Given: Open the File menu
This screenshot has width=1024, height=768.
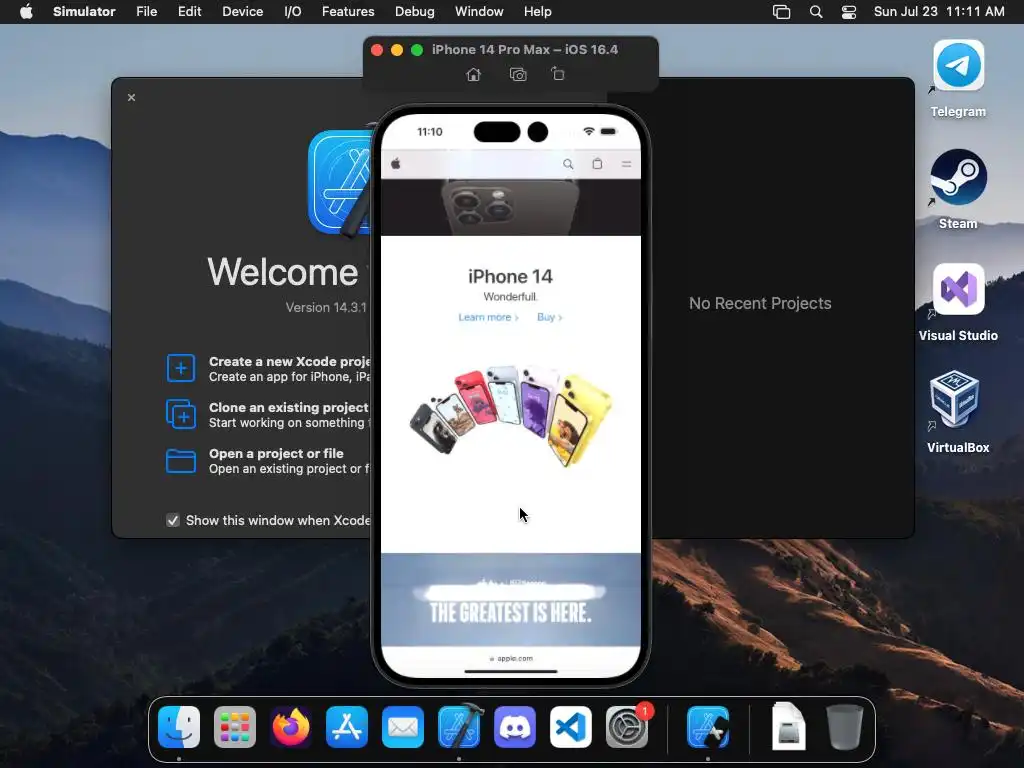Looking at the screenshot, I should click(147, 12).
